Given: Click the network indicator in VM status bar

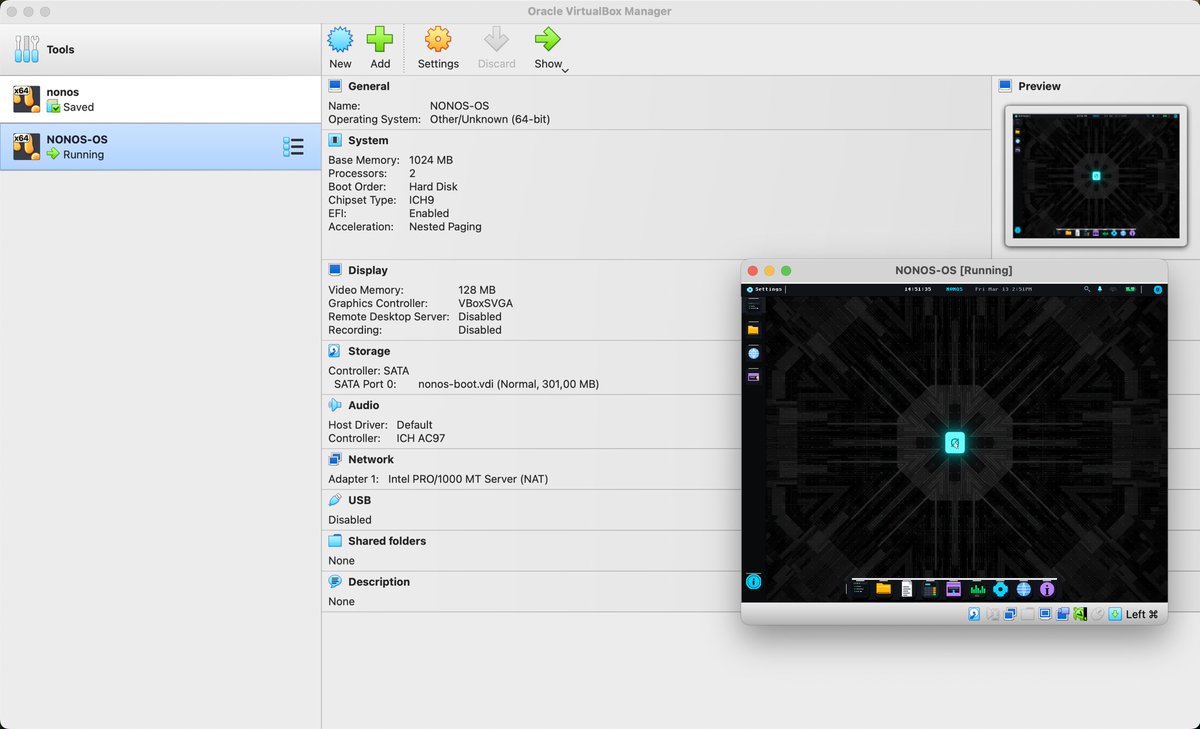Looking at the screenshot, I should [1010, 614].
